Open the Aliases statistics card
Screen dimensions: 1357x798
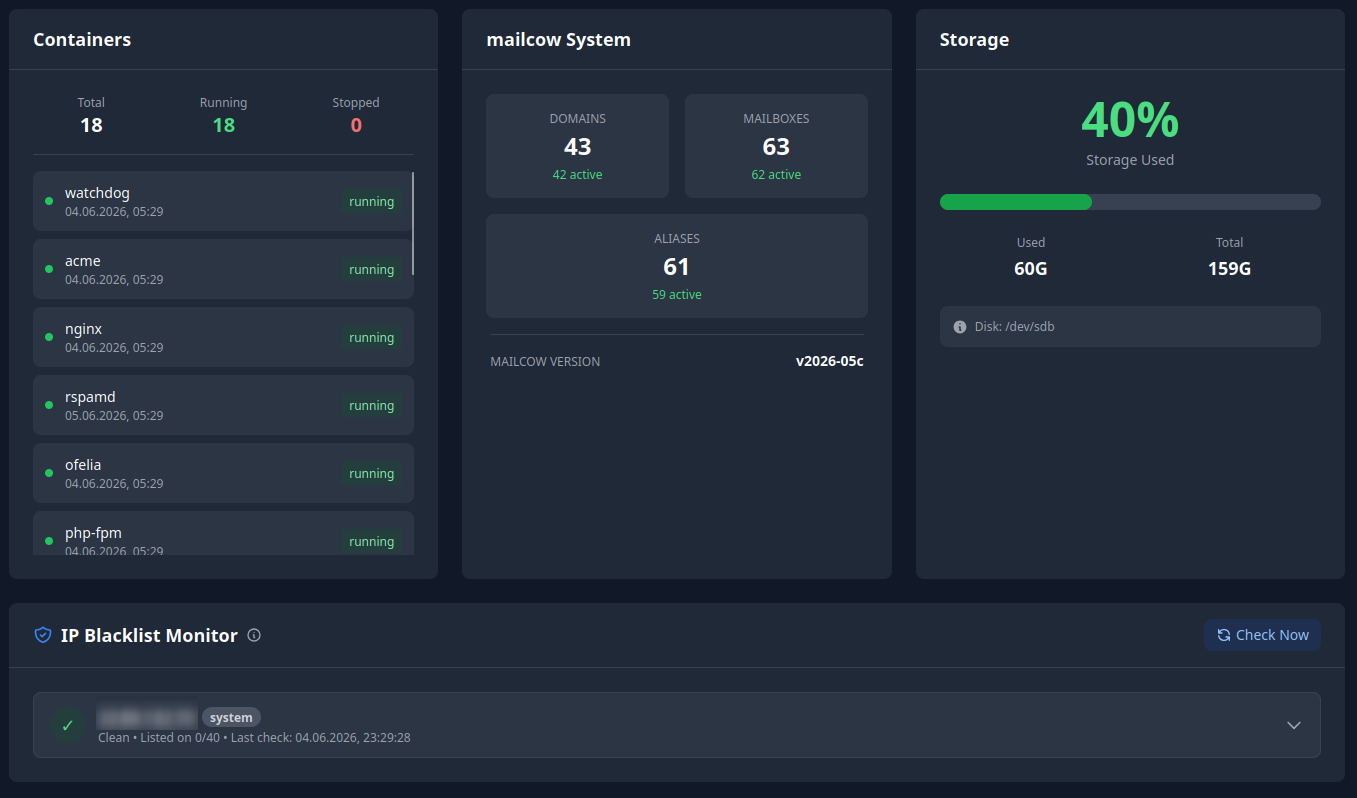tap(677, 266)
